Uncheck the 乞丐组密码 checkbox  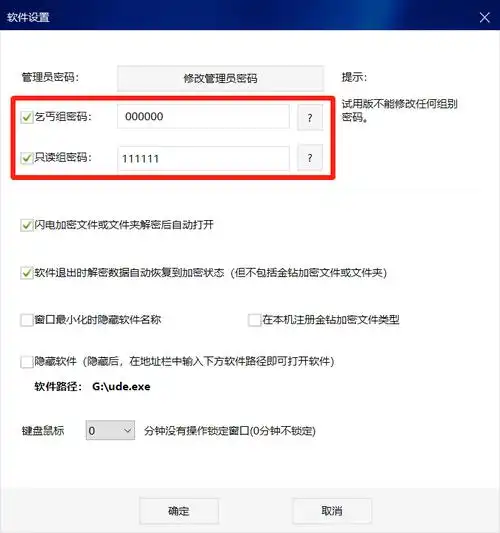point(27,117)
